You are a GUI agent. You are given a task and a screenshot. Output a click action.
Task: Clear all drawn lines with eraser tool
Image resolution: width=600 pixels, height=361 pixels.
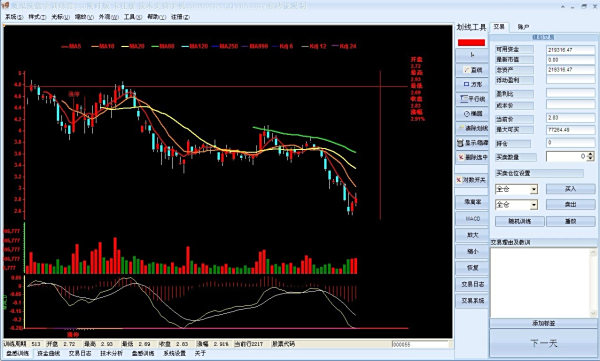472,128
